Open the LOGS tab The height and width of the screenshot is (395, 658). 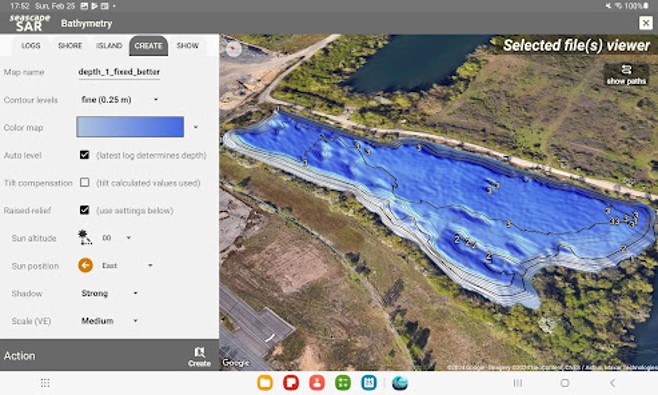(x=31, y=46)
